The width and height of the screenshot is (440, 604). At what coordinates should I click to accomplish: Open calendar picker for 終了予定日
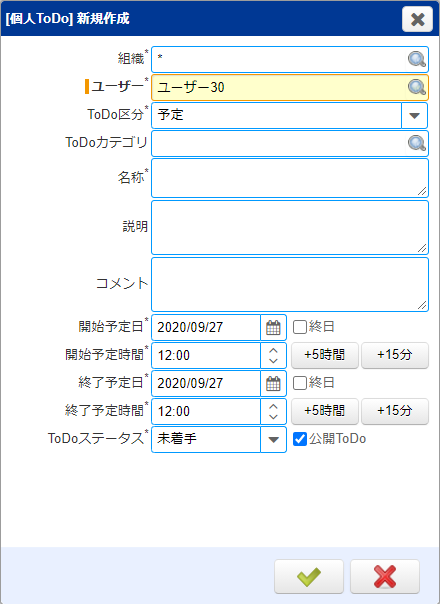coord(273,383)
